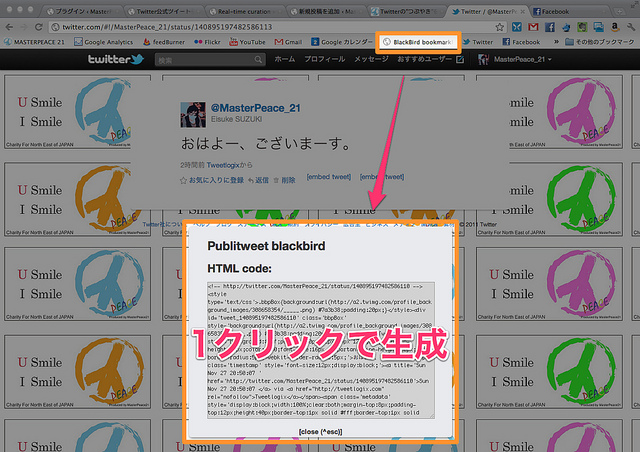The height and width of the screenshot is (452, 640).
Task: Open the Flickr bookmark
Action: [x=207, y=42]
